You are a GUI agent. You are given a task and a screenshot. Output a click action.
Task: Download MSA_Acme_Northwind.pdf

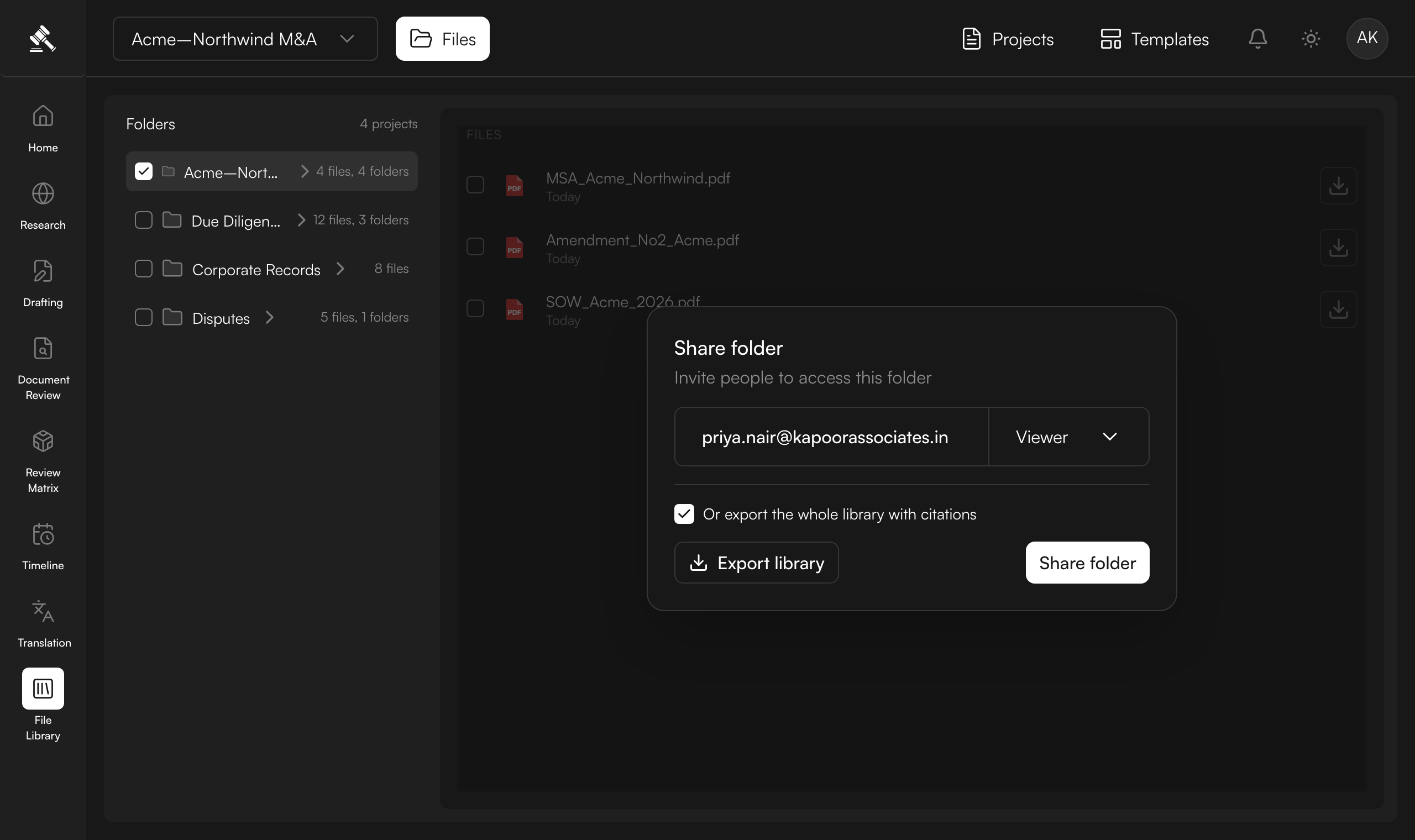tap(1338, 186)
